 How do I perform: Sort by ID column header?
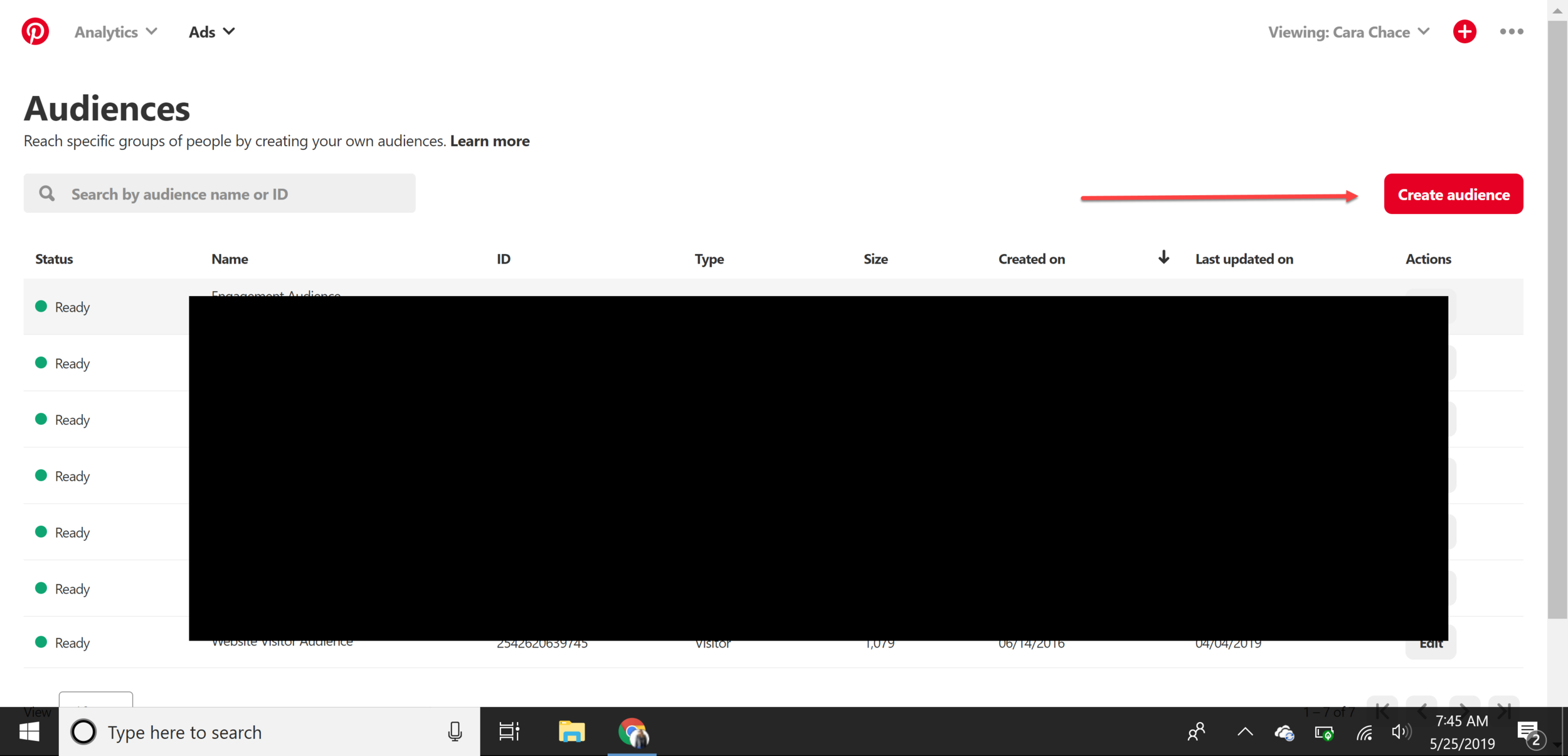504,258
